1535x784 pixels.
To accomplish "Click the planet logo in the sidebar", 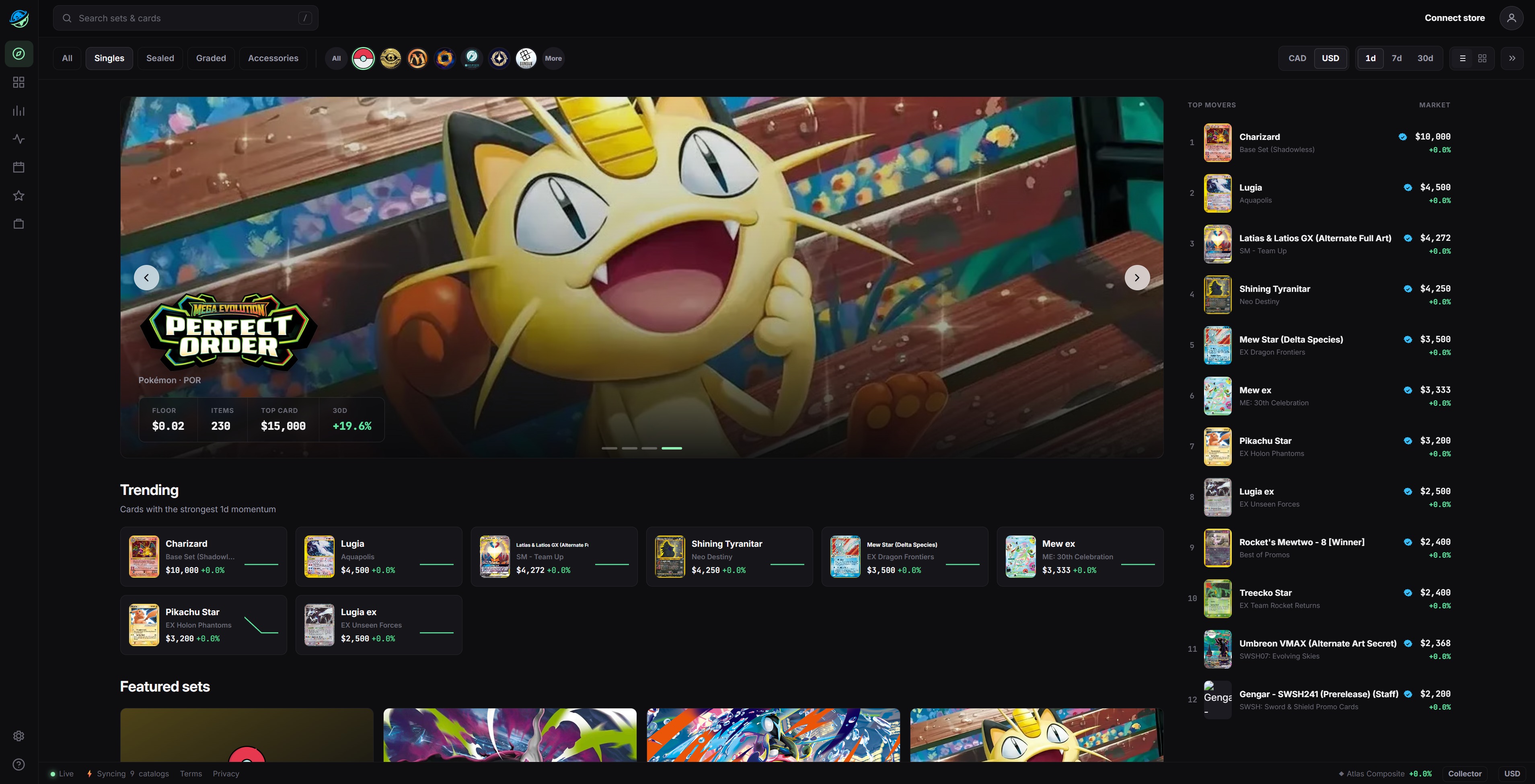I will [x=19, y=18].
